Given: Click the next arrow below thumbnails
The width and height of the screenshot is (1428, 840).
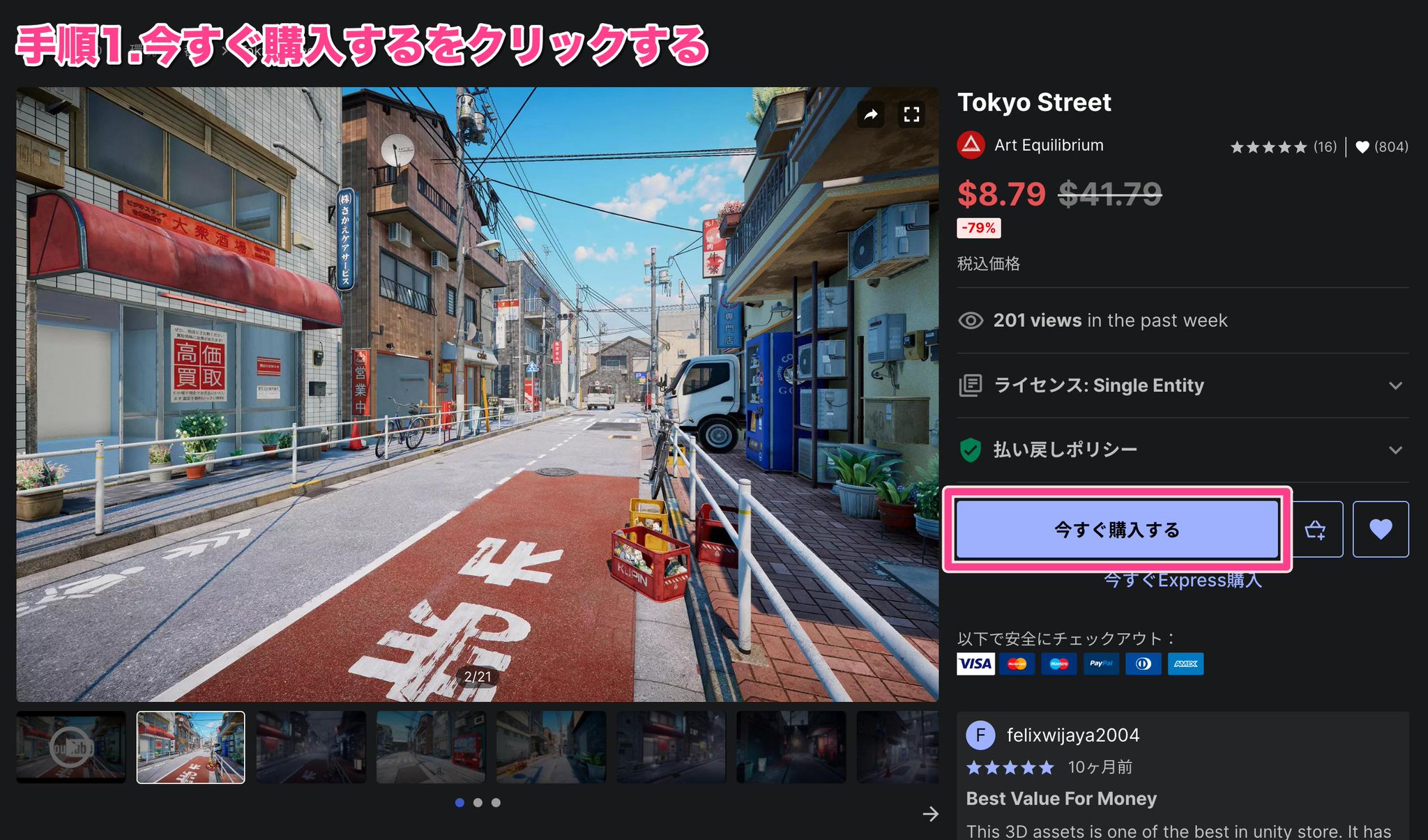Looking at the screenshot, I should (x=930, y=814).
